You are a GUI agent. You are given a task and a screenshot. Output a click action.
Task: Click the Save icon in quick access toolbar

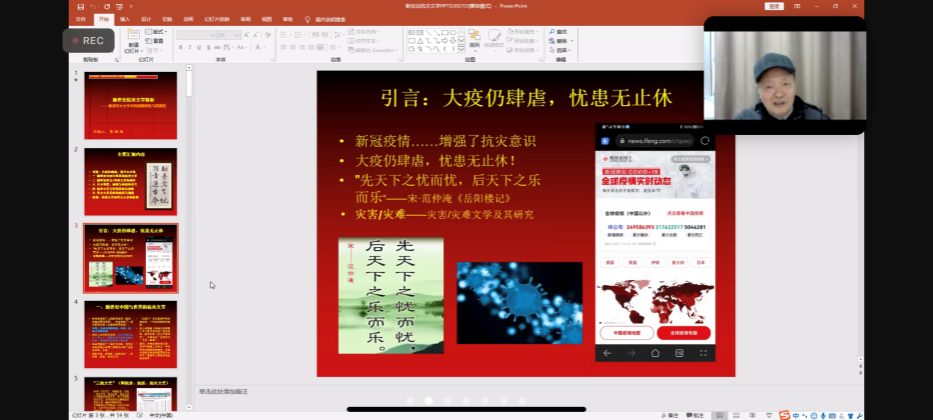(x=79, y=6)
